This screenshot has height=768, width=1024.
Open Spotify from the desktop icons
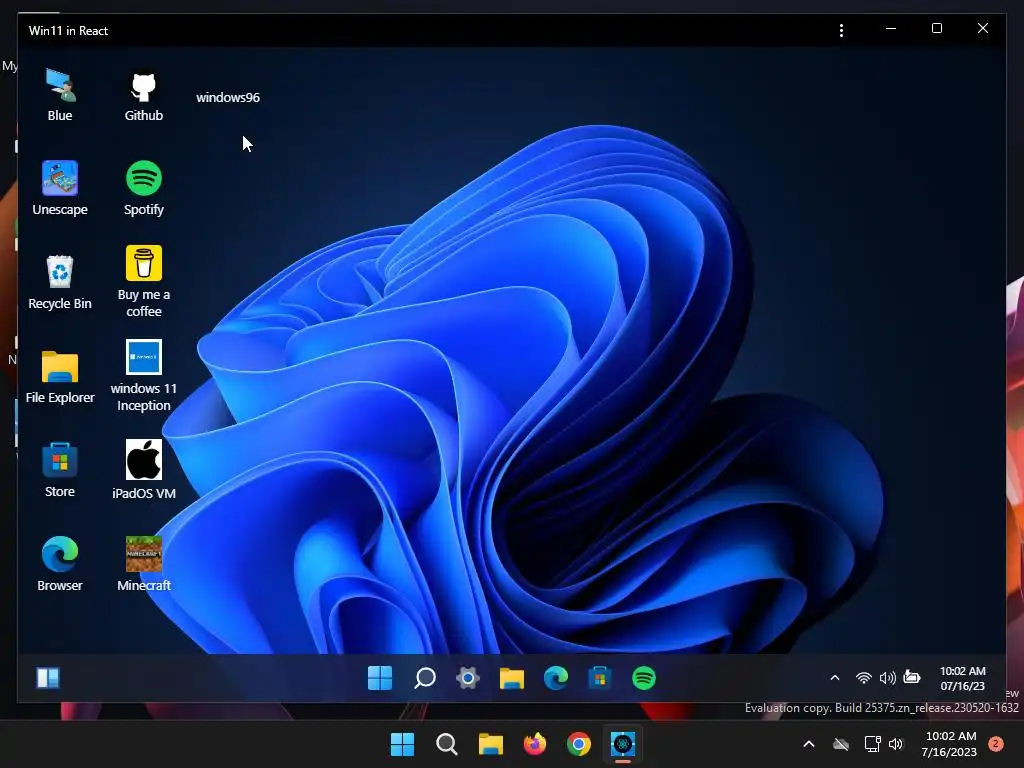tap(144, 188)
